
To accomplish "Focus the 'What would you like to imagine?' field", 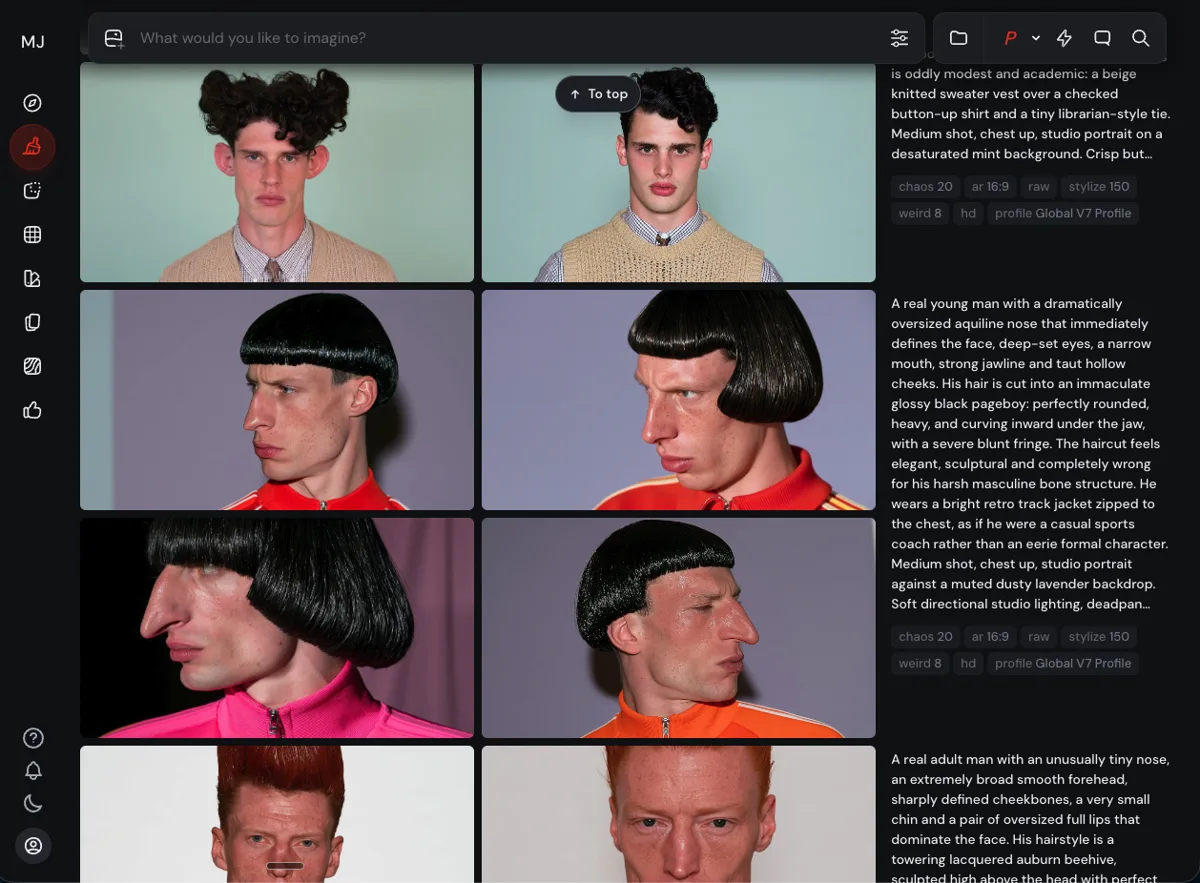I will pyautogui.click(x=505, y=38).
